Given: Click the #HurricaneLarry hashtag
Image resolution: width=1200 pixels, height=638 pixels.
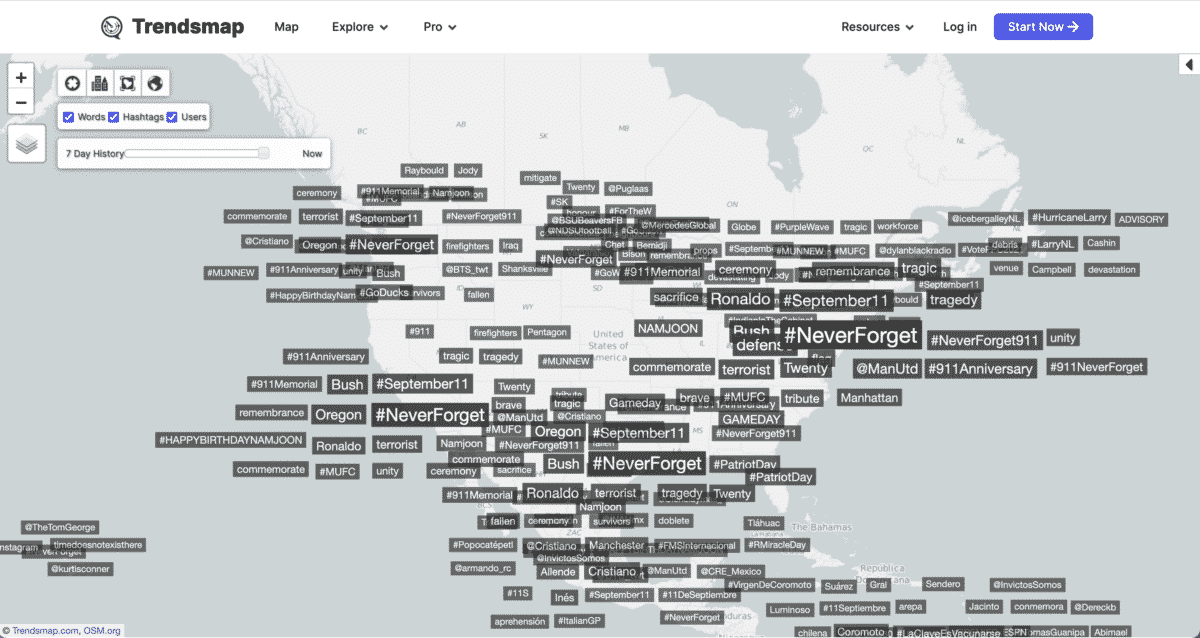Looking at the screenshot, I should tap(1069, 217).
